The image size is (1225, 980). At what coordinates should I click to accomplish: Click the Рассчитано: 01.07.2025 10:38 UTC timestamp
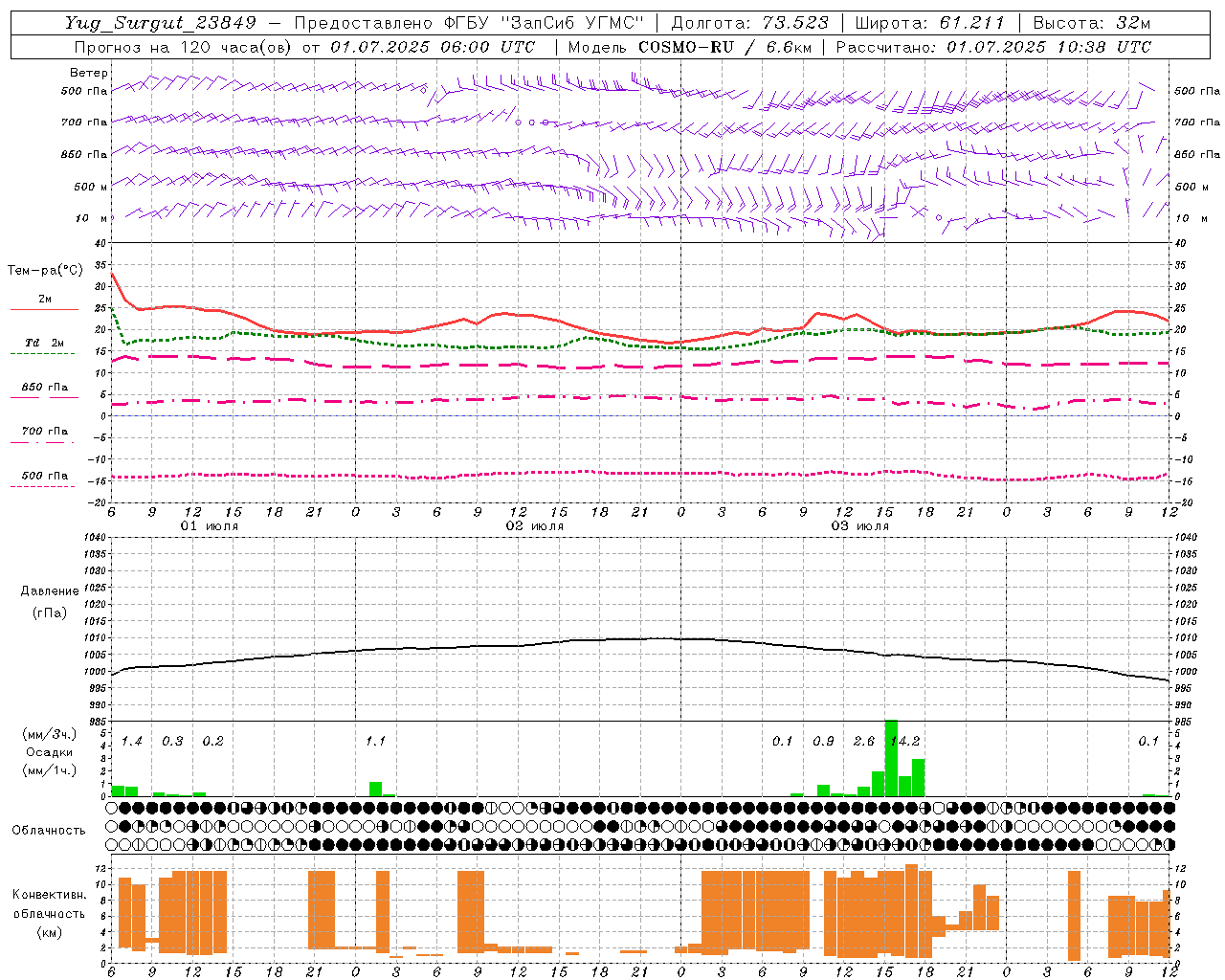[x=993, y=47]
